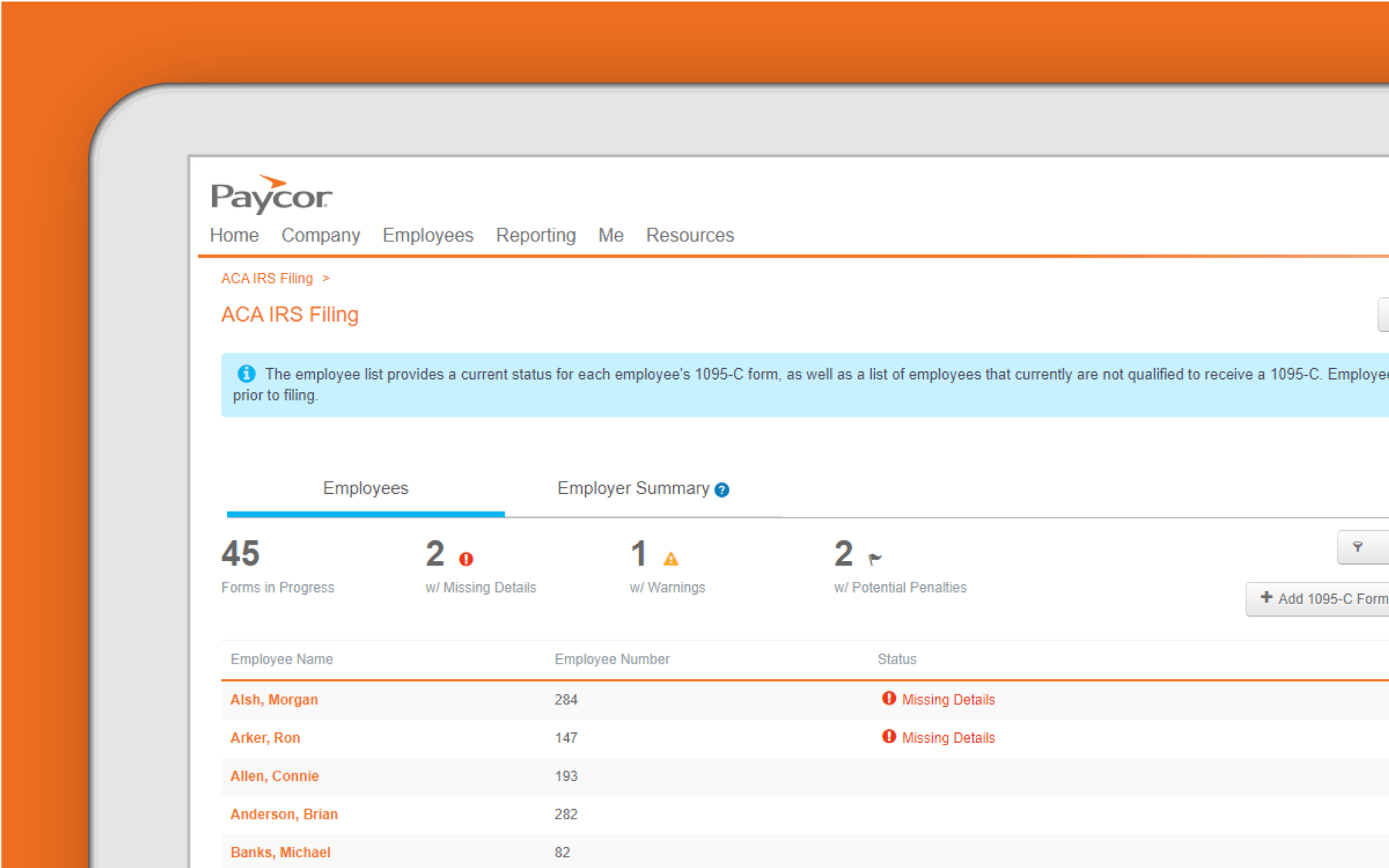Open employee Alsh, Morgan
The image size is (1389, 868).
coord(274,700)
